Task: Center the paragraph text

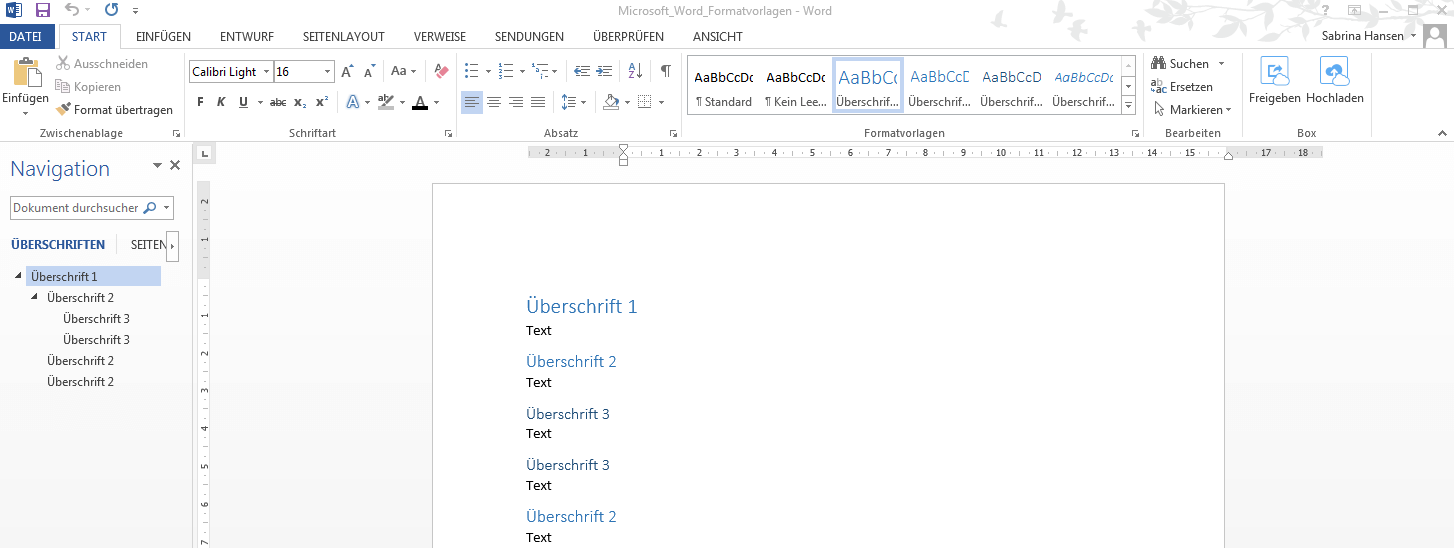Action: (494, 102)
